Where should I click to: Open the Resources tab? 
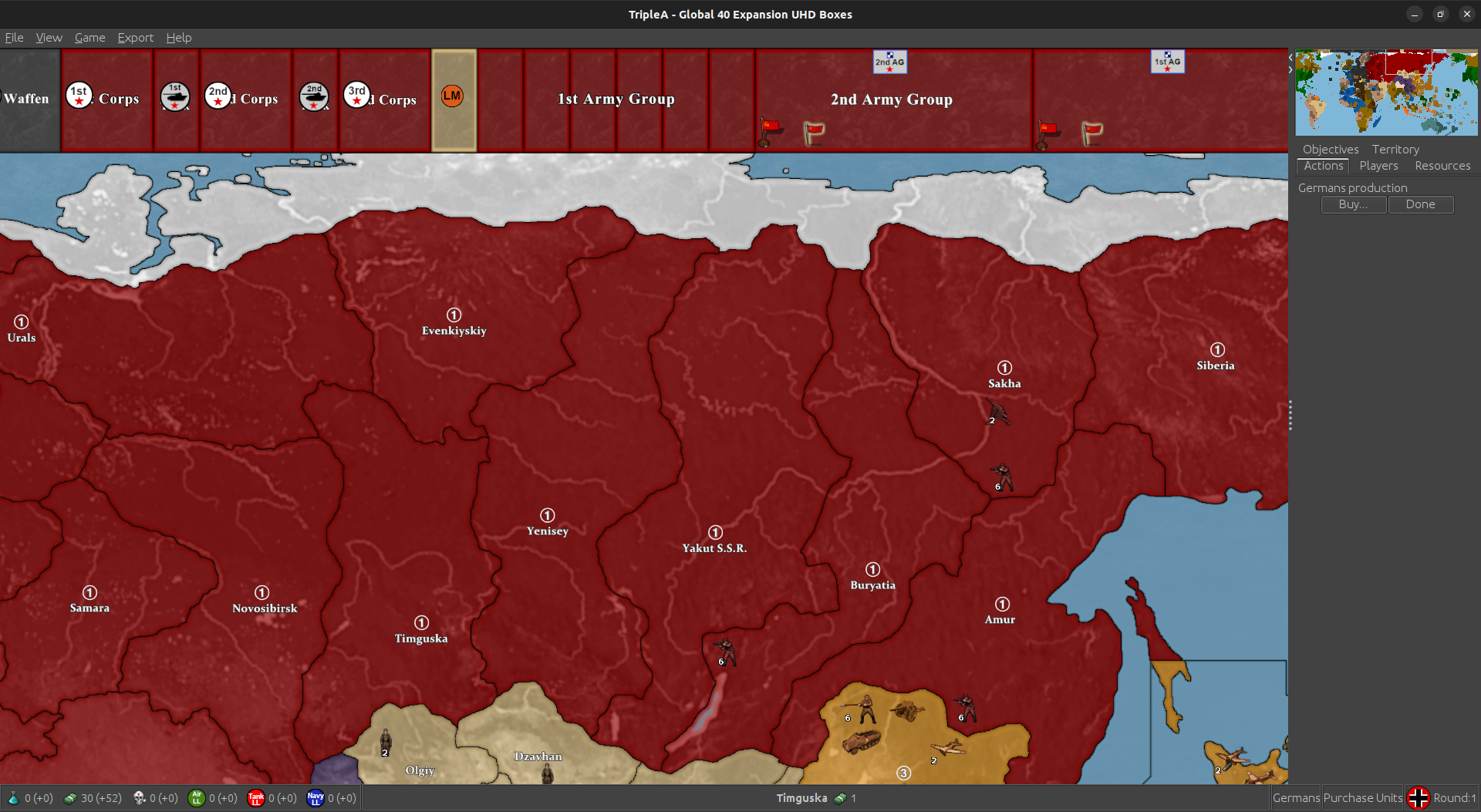[1442, 166]
